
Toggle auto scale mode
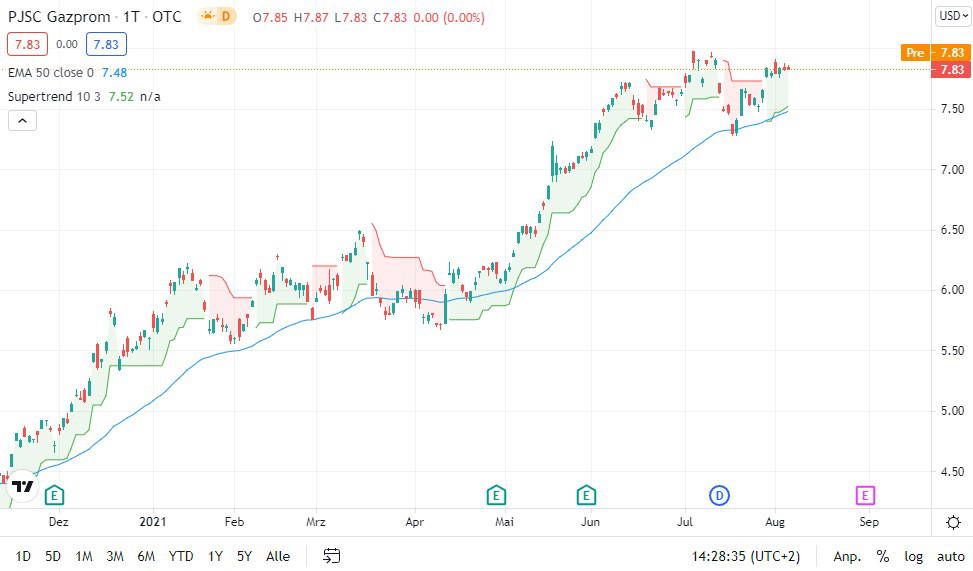coord(950,556)
